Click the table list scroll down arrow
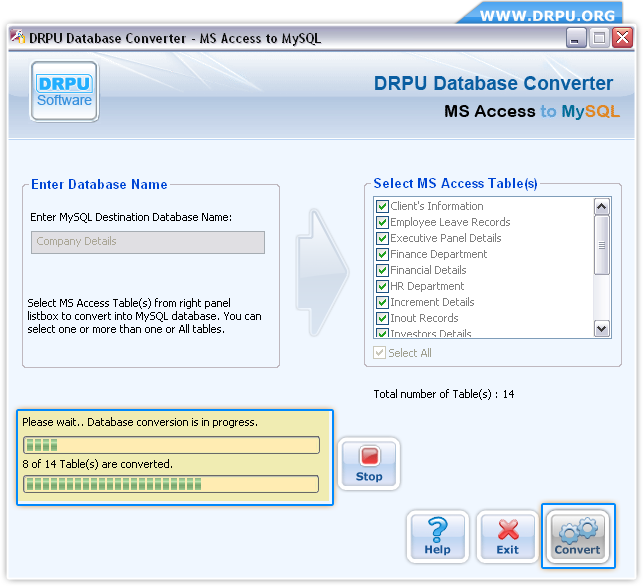This screenshot has width=643, height=586. [x=602, y=328]
